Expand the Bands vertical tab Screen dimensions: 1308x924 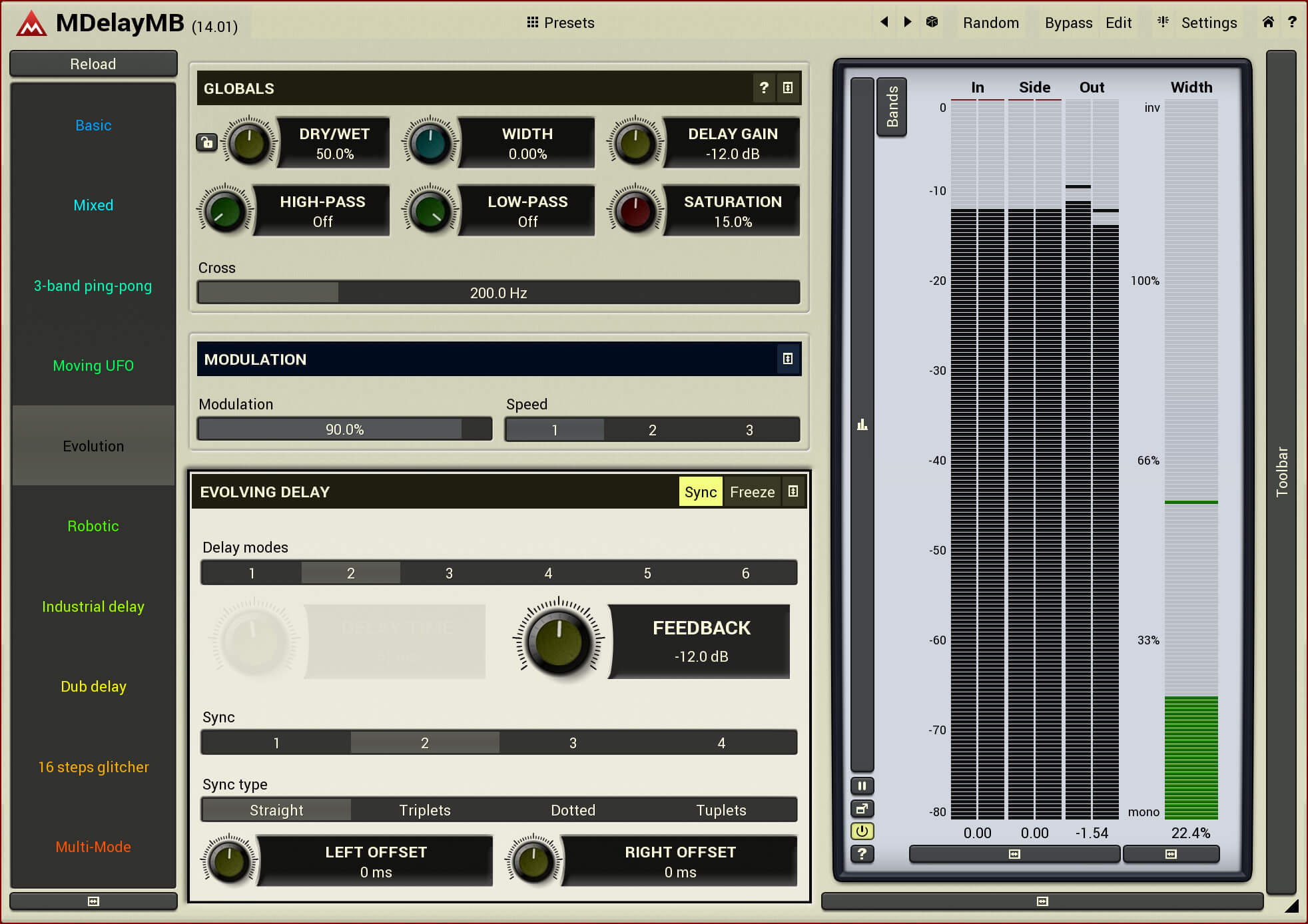(892, 107)
